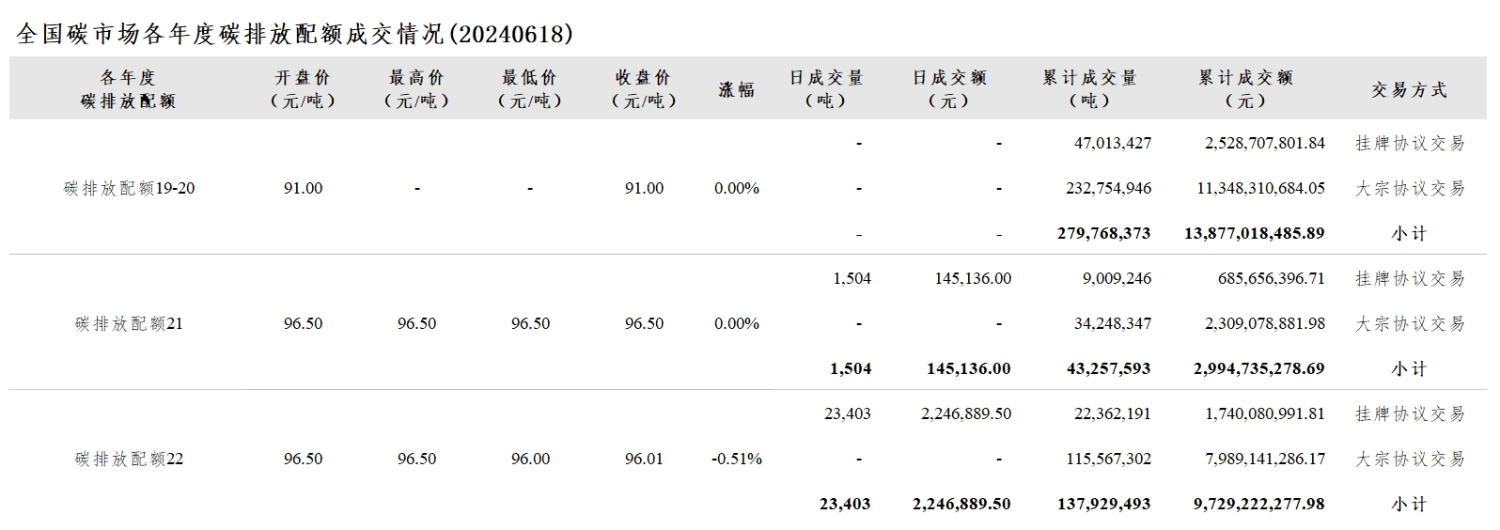
Task: Click the 交易方式 column header
Action: [x=1409, y=89]
